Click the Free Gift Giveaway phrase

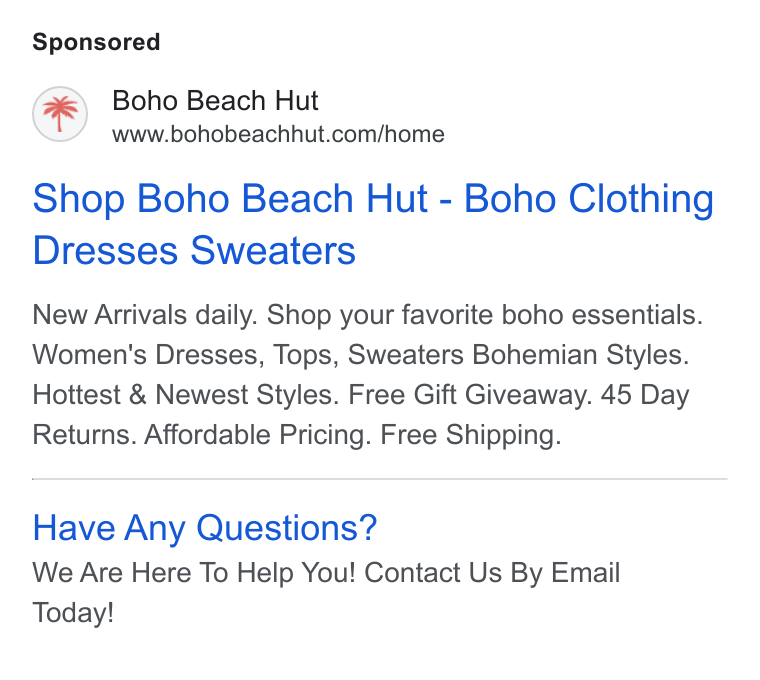tap(470, 395)
